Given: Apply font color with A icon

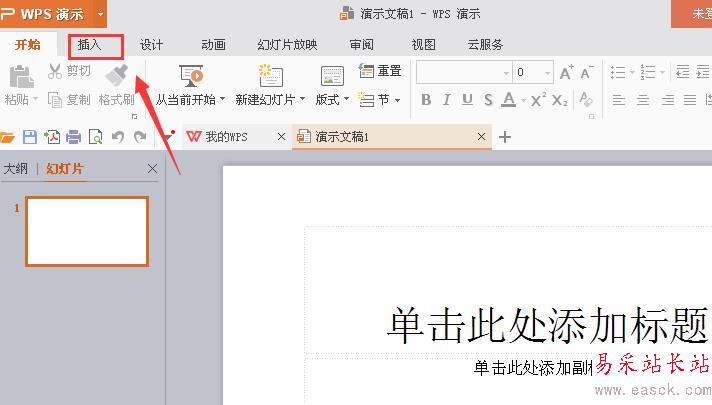Looking at the screenshot, I should click(x=509, y=99).
